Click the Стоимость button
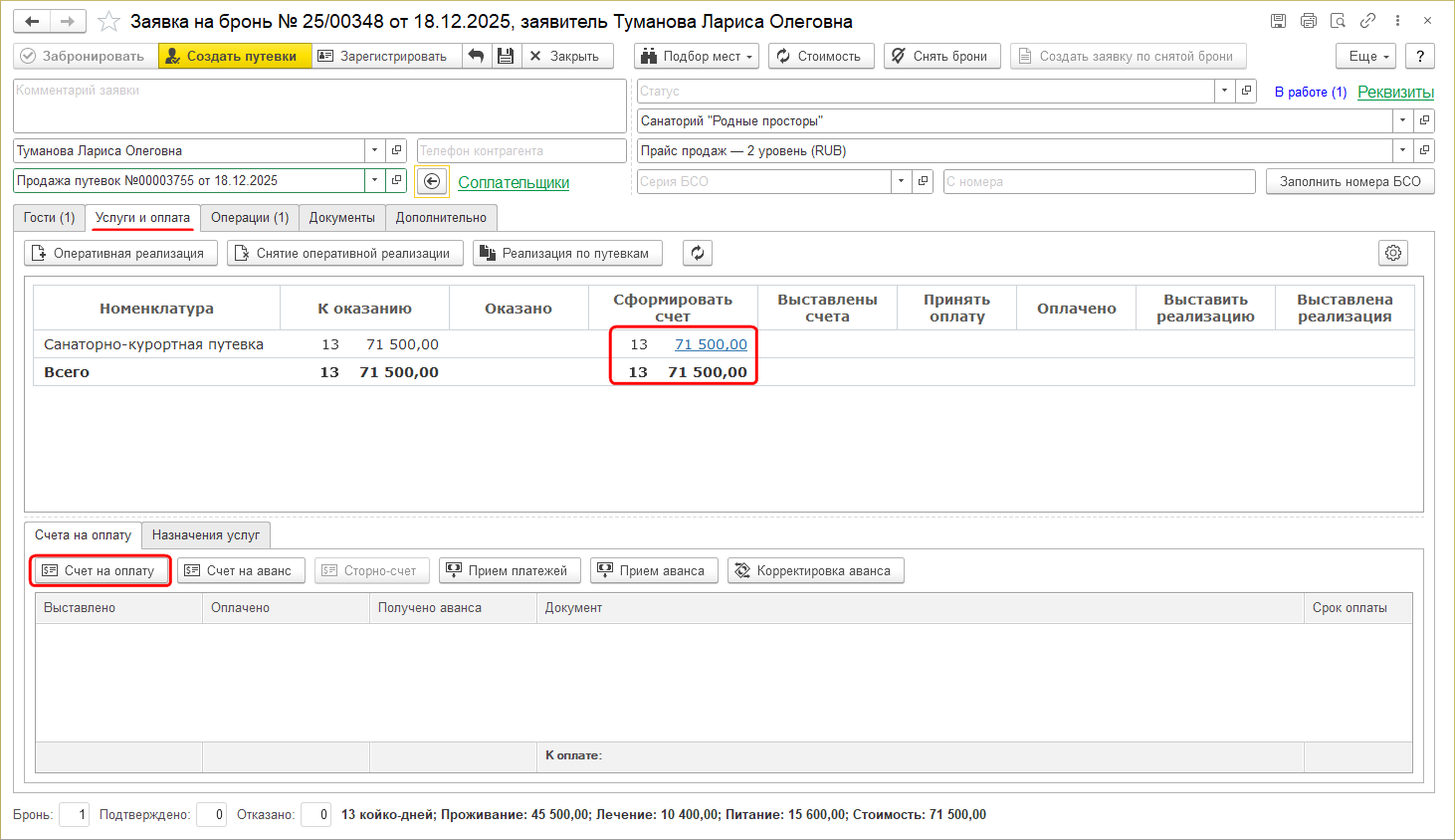The width and height of the screenshot is (1455, 840). pos(821,56)
